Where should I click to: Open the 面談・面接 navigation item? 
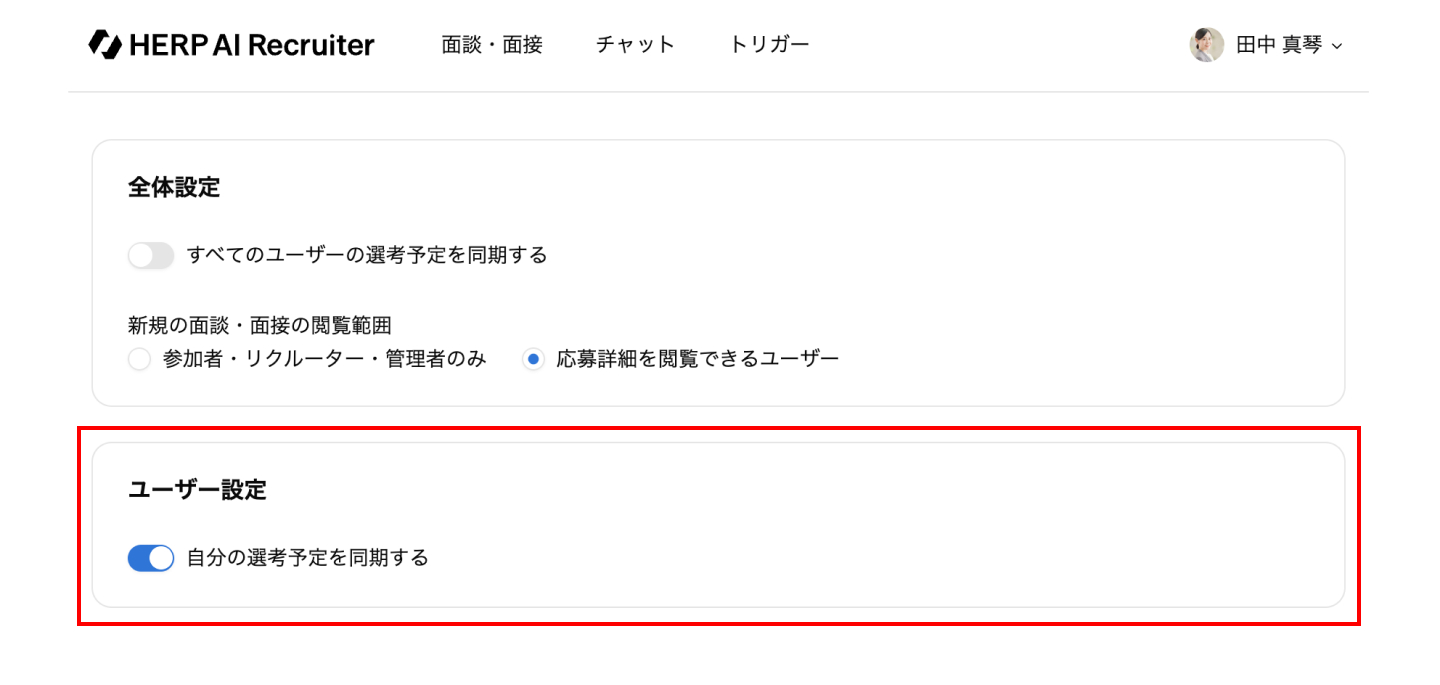492,45
